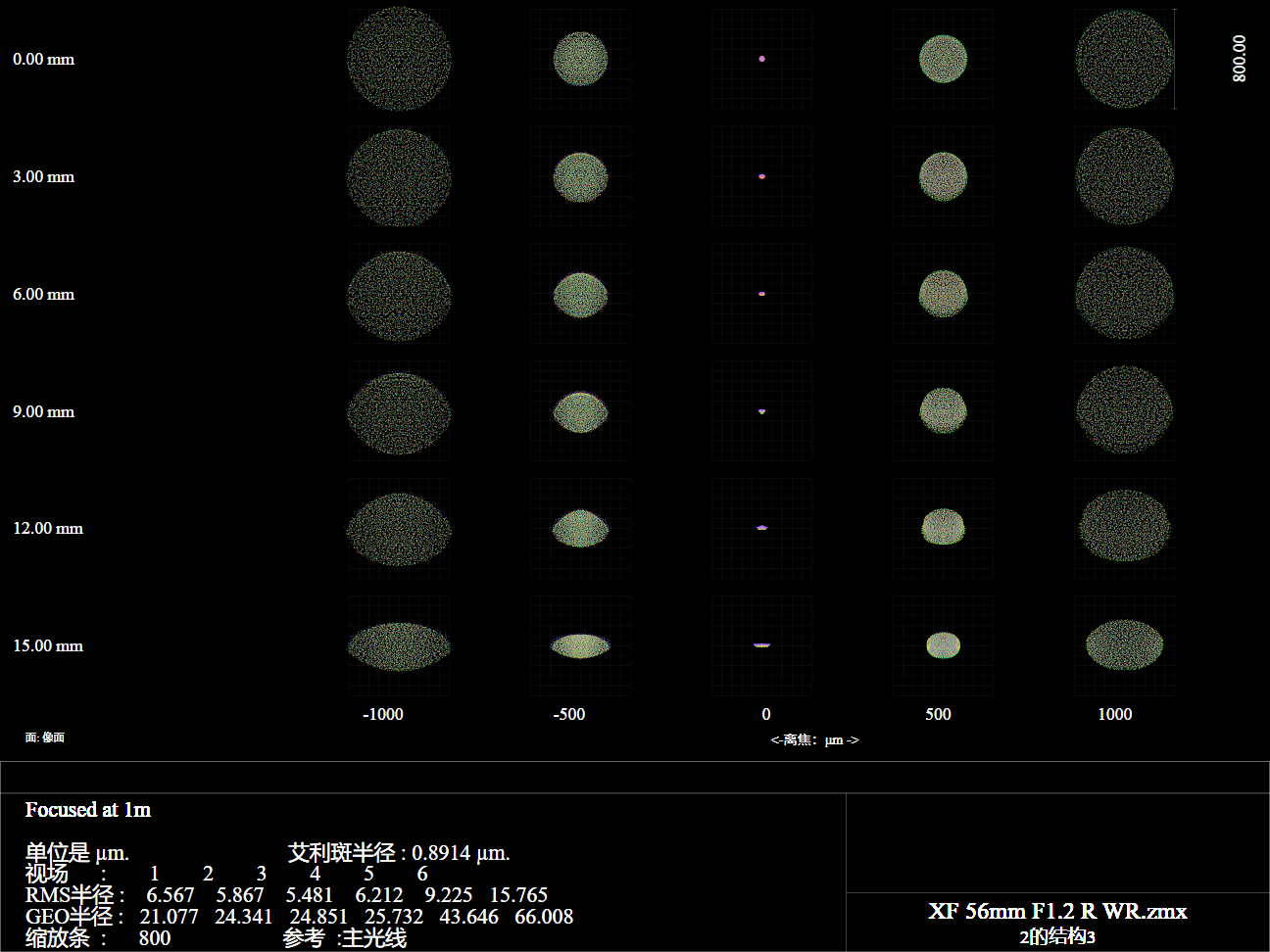Click the '缩放条' scale bar label
Image resolution: width=1270 pixels, height=952 pixels.
click(58, 937)
